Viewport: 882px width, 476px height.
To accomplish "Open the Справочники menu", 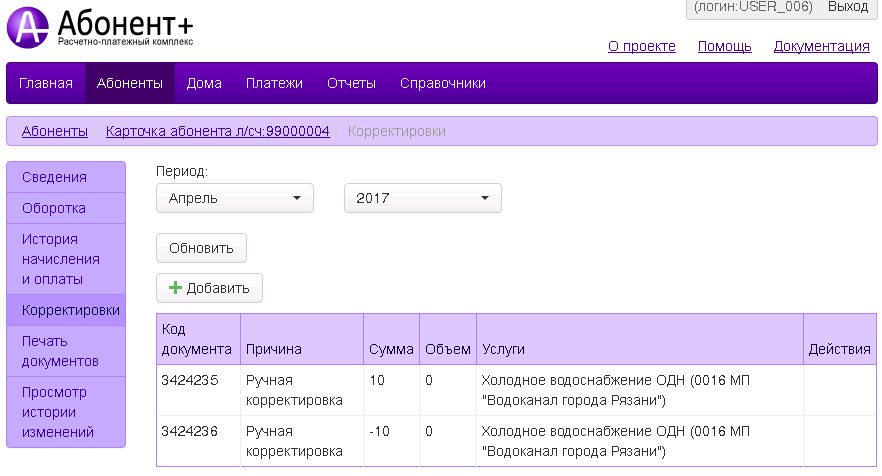I will (x=442, y=83).
